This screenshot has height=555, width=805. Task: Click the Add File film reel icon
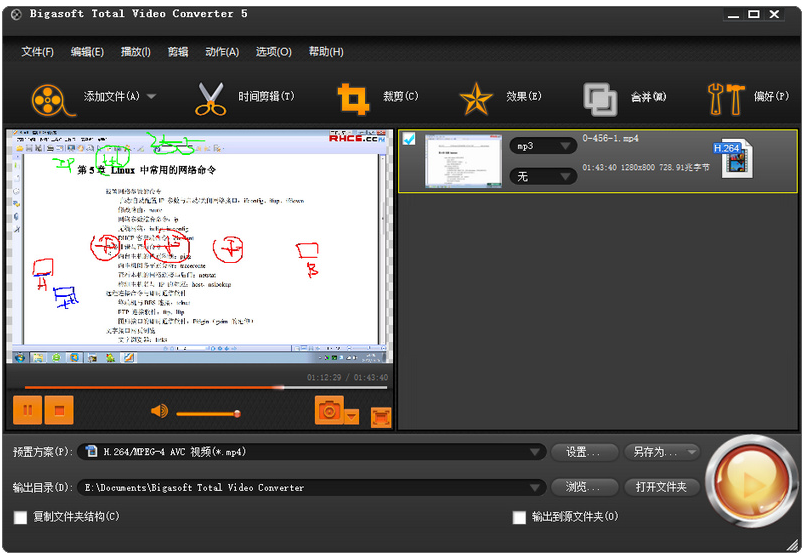click(x=53, y=100)
